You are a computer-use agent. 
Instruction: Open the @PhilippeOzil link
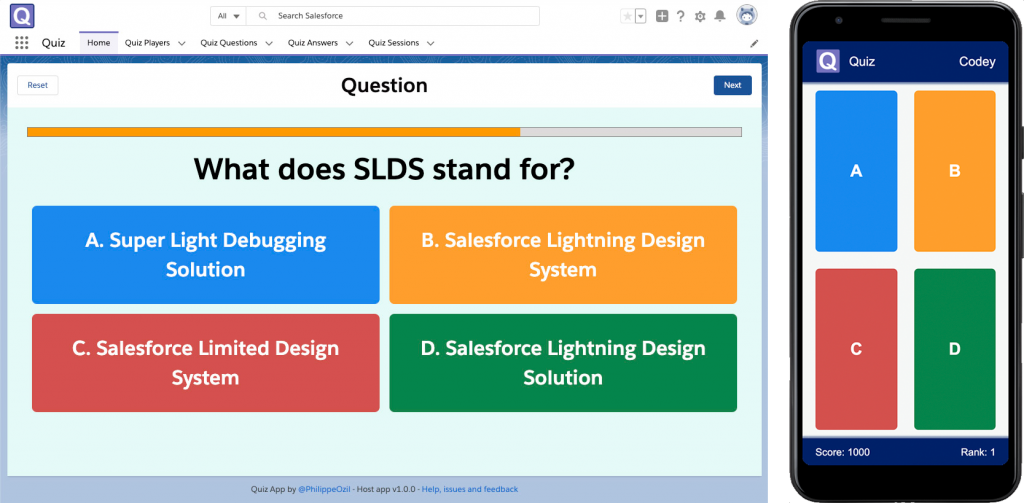click(324, 489)
